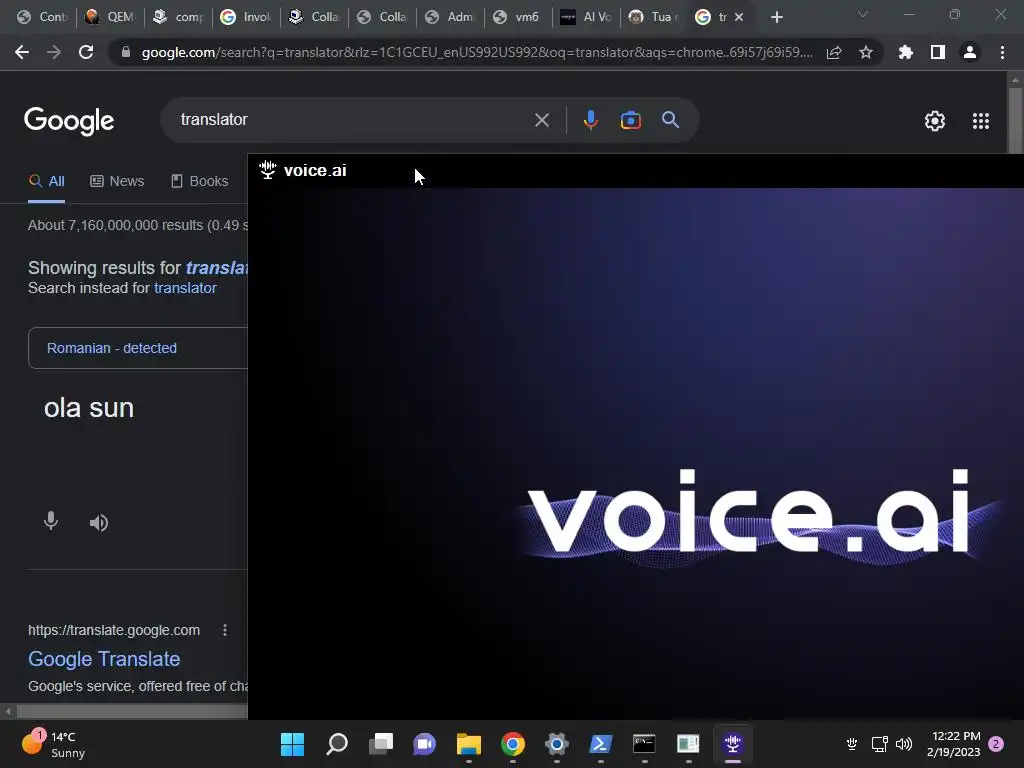Viewport: 1024px width, 768px height.
Task: Click the Google logo
Action: [x=69, y=121]
